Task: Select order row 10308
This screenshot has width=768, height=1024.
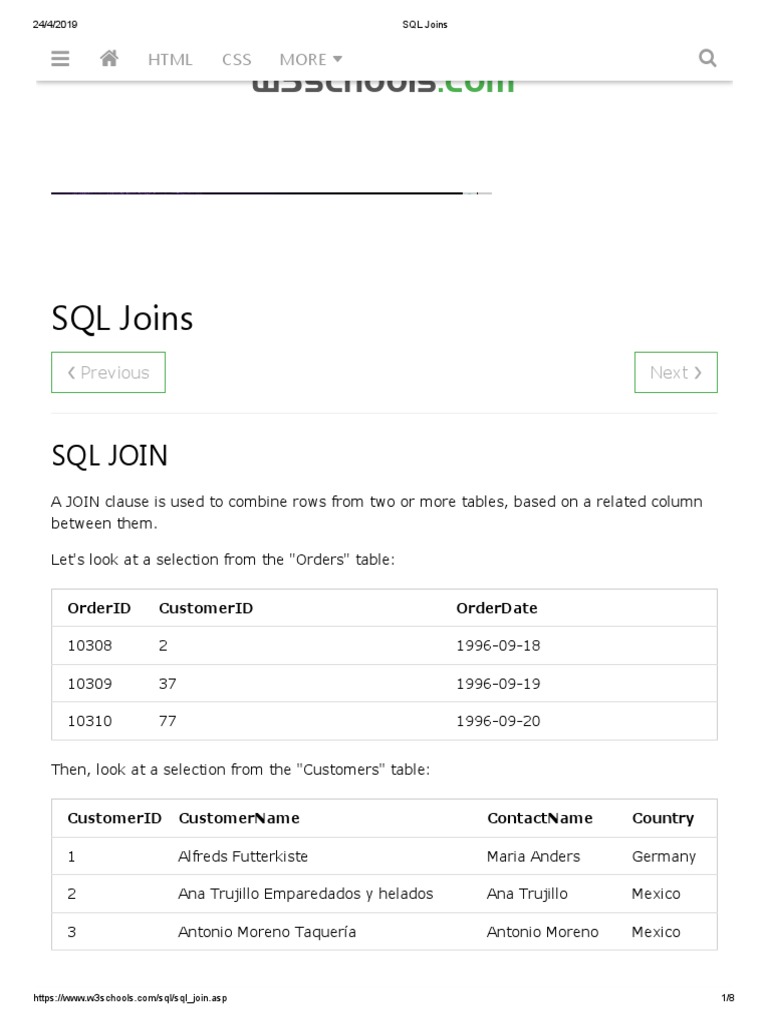Action: click(90, 646)
